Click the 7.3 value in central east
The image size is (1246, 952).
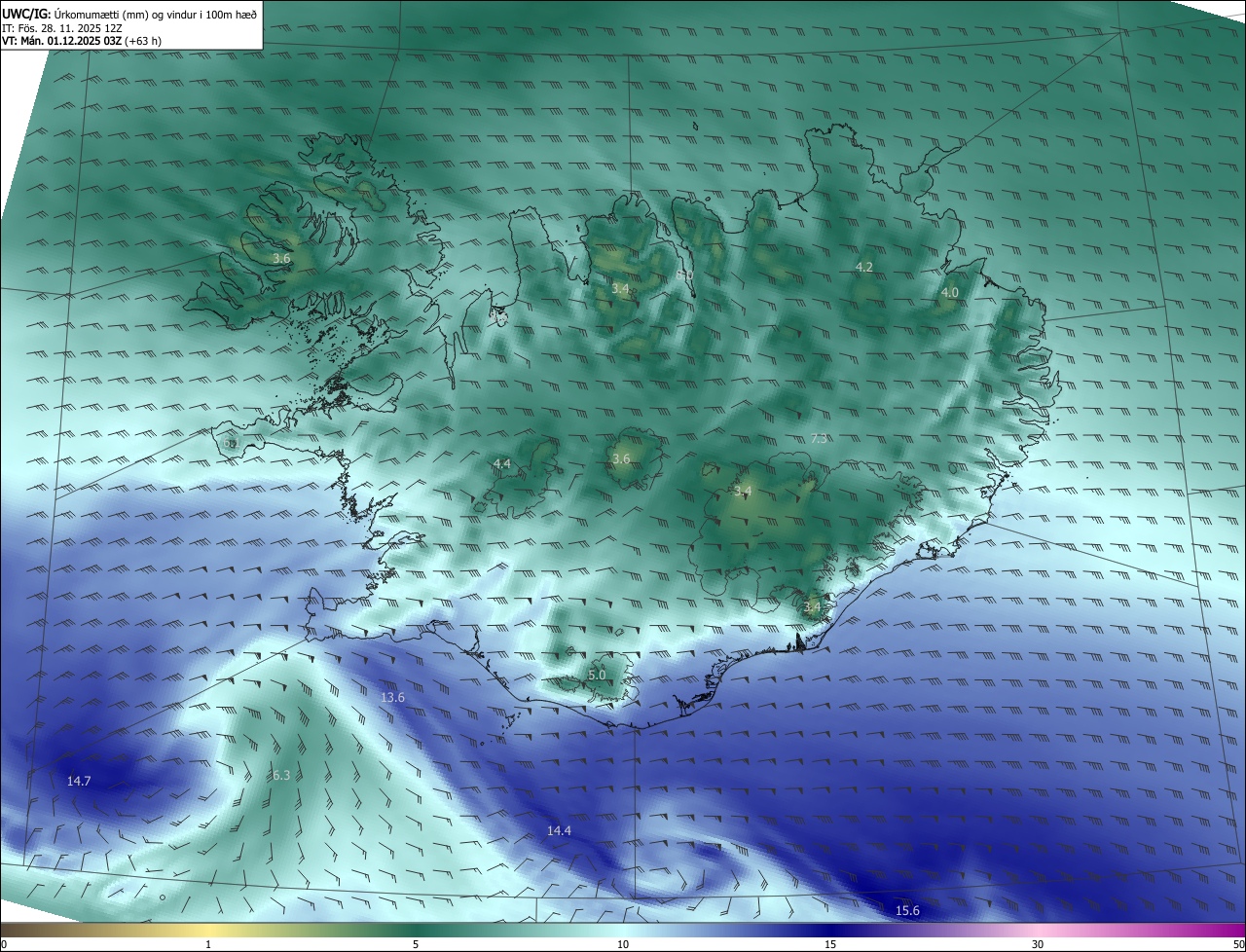819,439
